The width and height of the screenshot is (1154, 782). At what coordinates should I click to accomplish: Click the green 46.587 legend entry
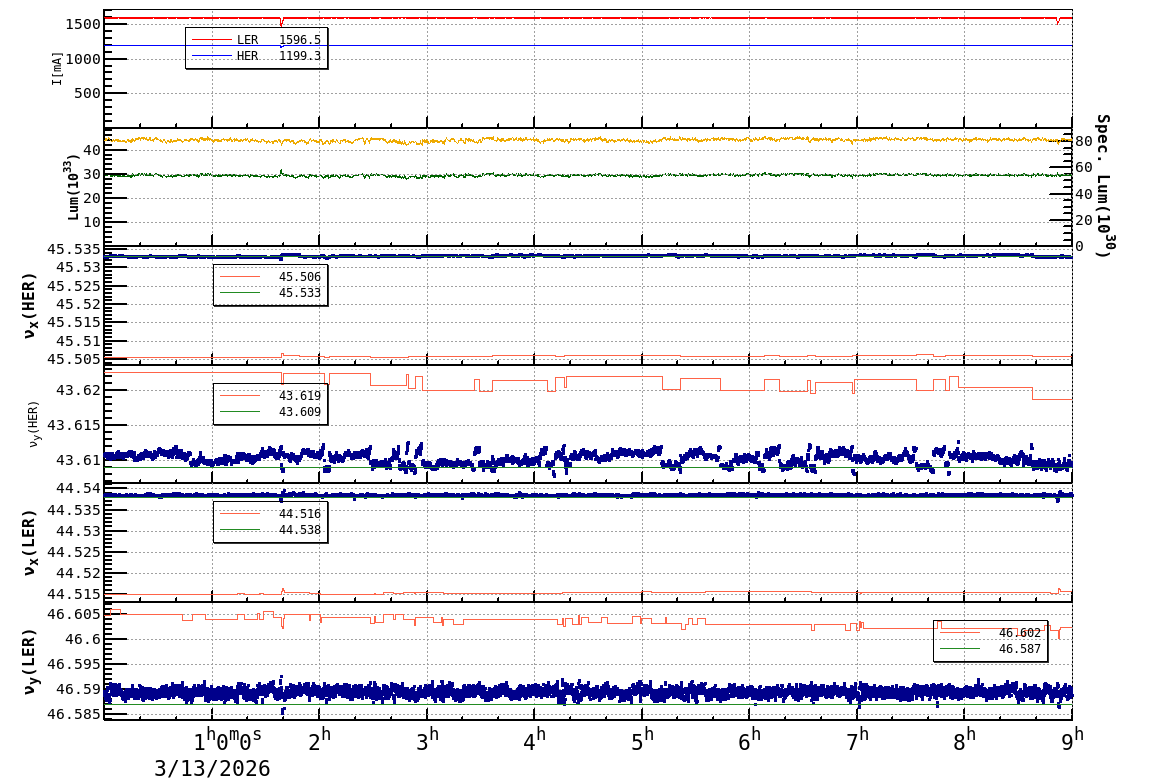coord(990,649)
